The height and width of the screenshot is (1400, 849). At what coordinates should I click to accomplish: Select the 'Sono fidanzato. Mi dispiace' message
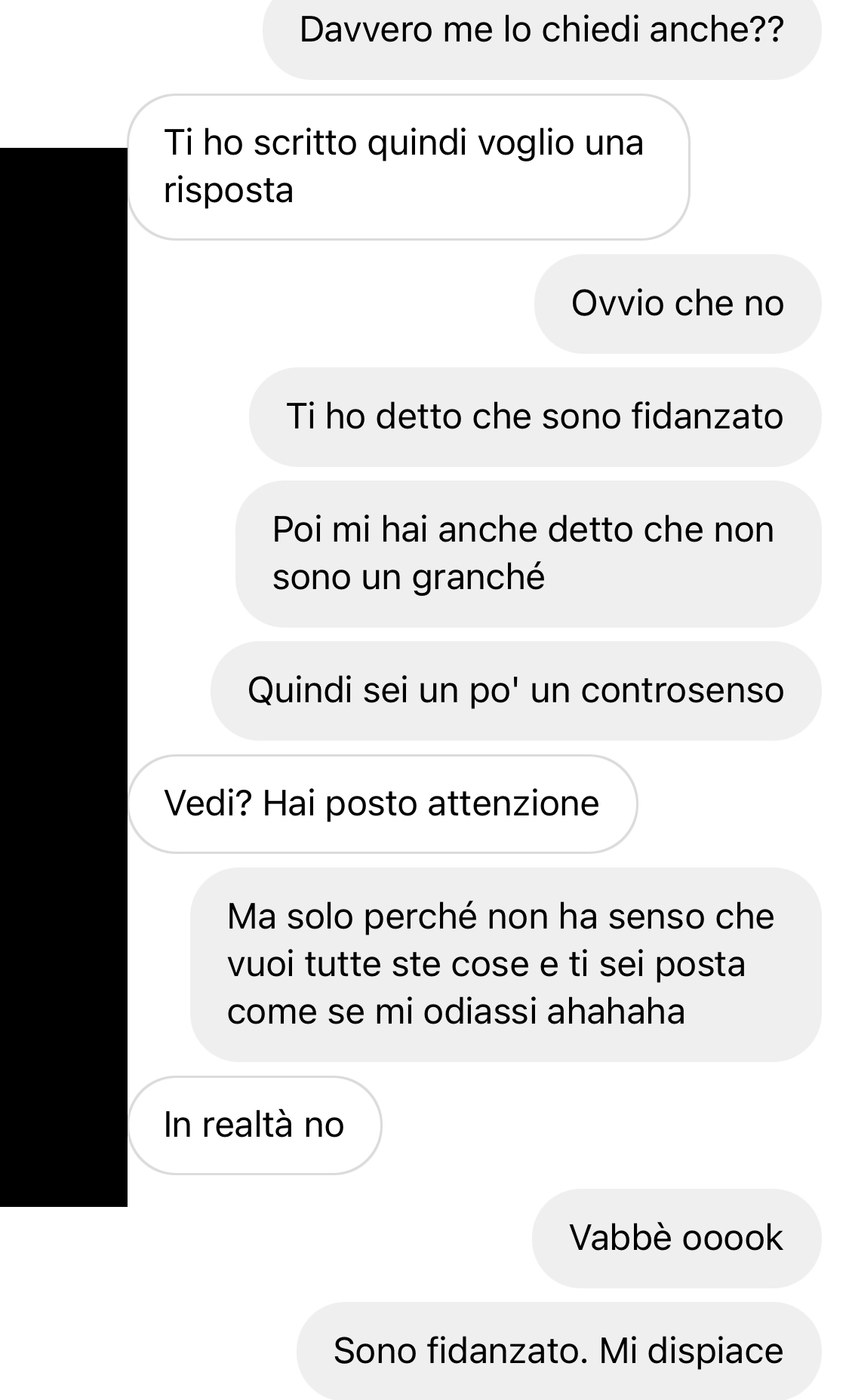[559, 1352]
